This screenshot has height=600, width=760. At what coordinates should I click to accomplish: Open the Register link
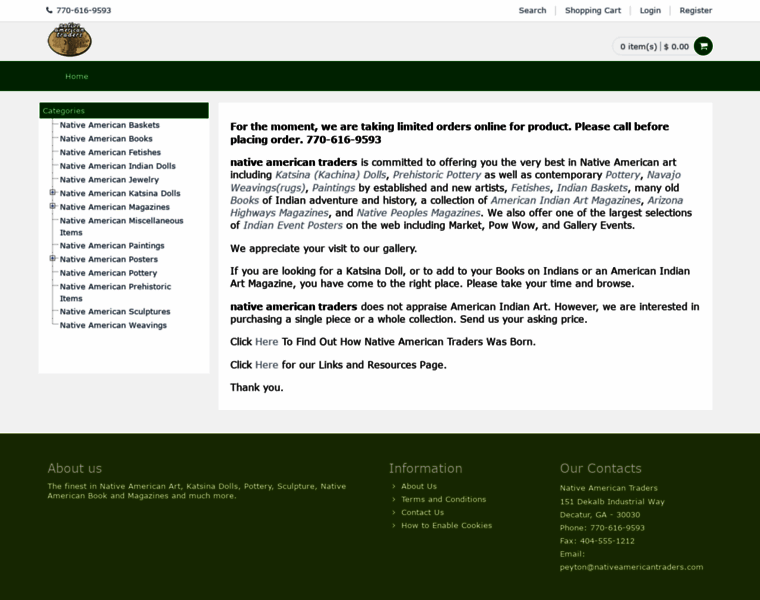696,10
